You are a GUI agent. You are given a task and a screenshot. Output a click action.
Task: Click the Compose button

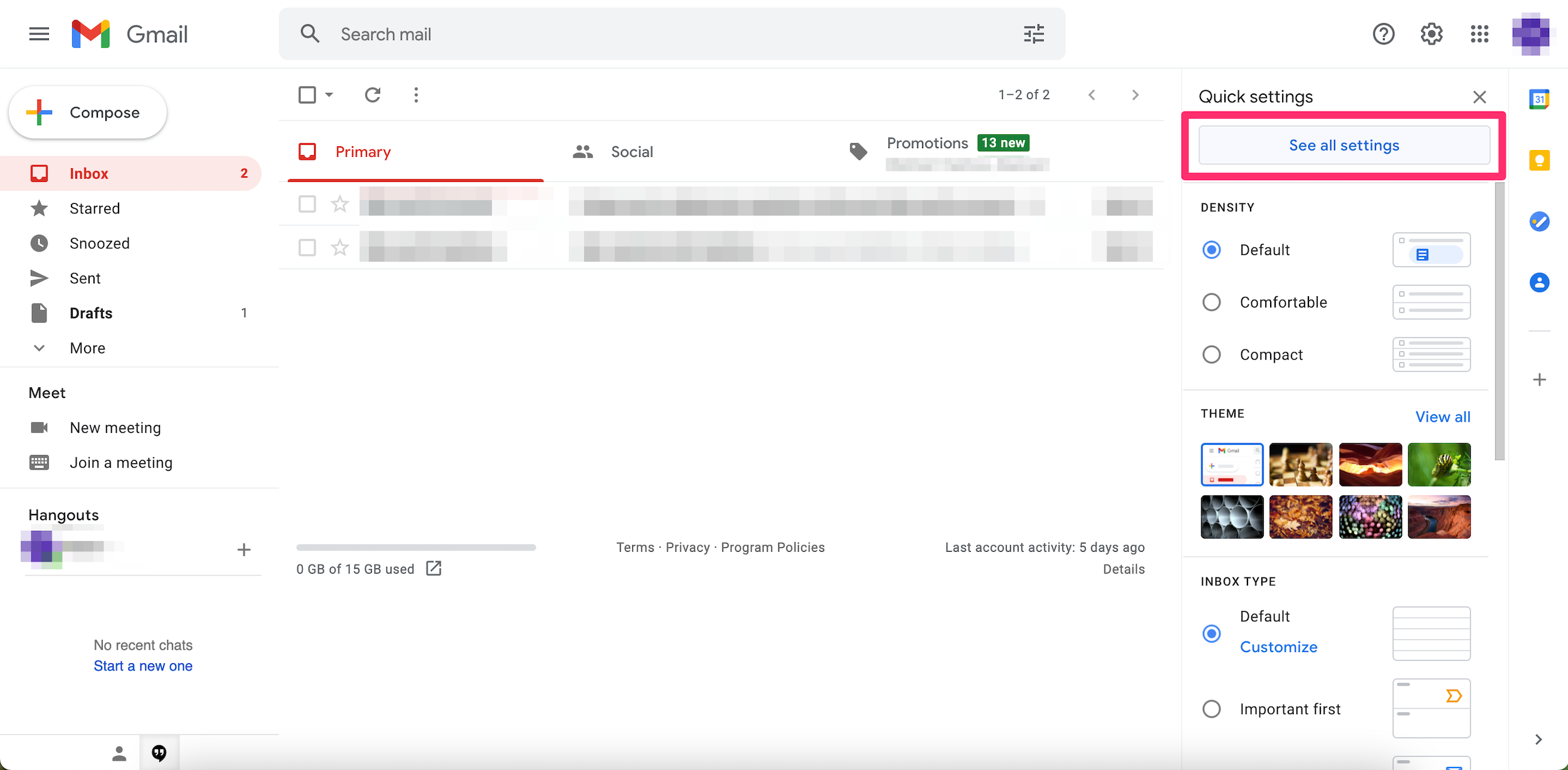88,112
